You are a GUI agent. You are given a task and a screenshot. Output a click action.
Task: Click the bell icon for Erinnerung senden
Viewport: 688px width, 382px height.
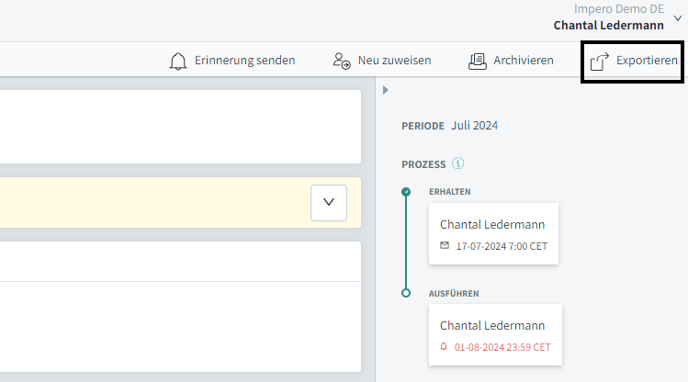pos(178,61)
